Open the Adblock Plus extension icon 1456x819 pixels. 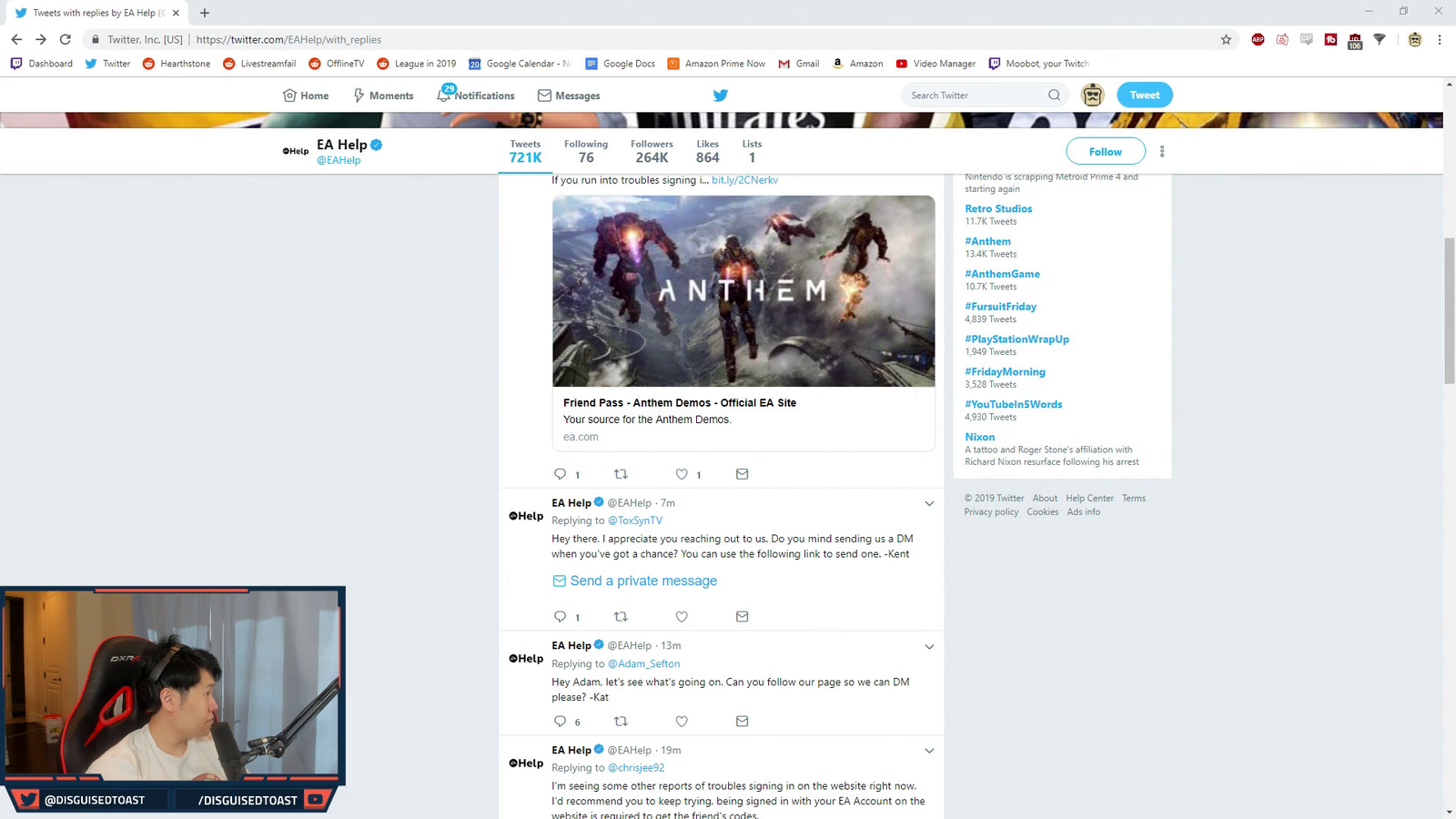1258,39
